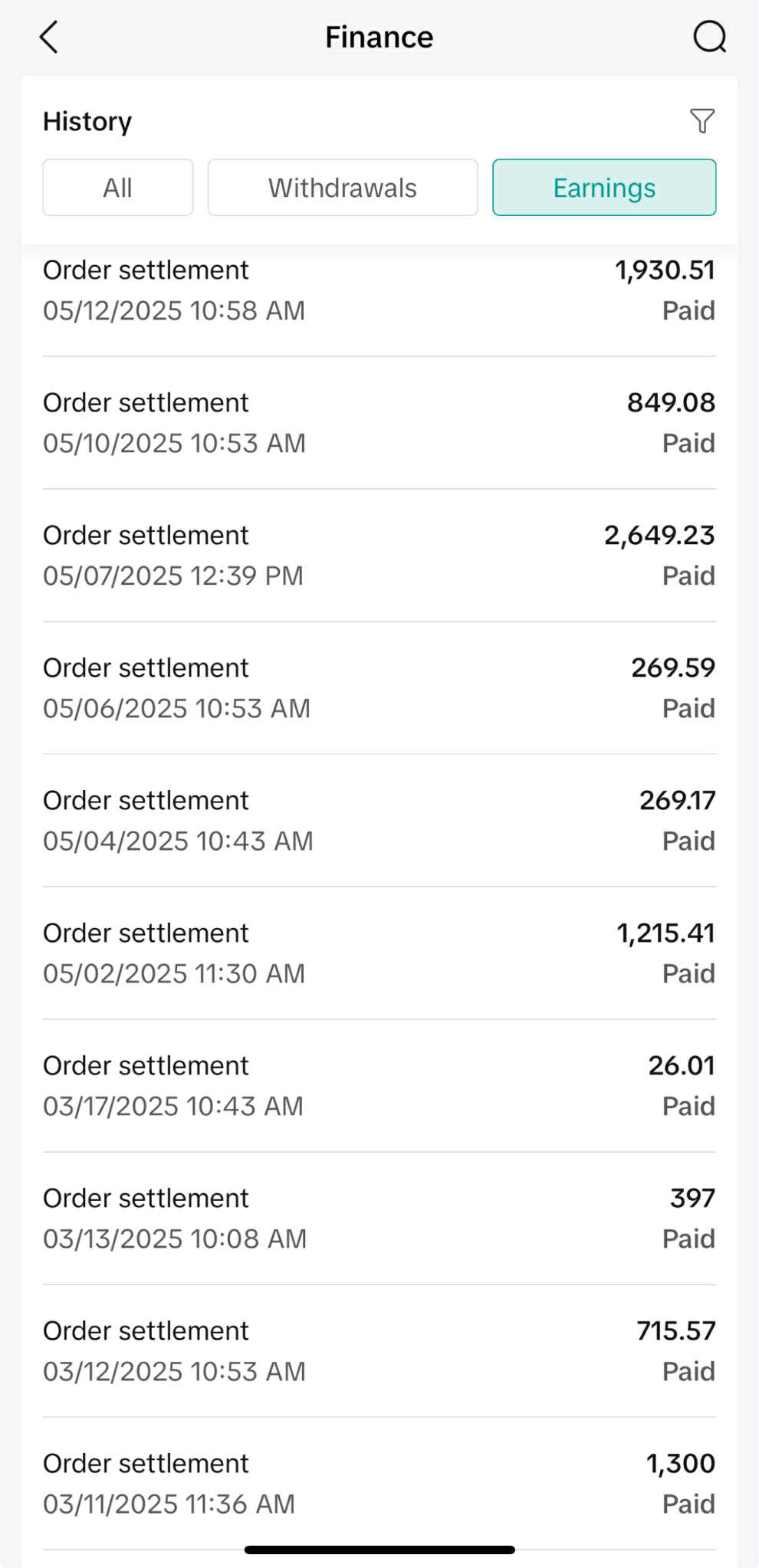
Task: Open search with magnifier icon
Action: click(x=709, y=37)
